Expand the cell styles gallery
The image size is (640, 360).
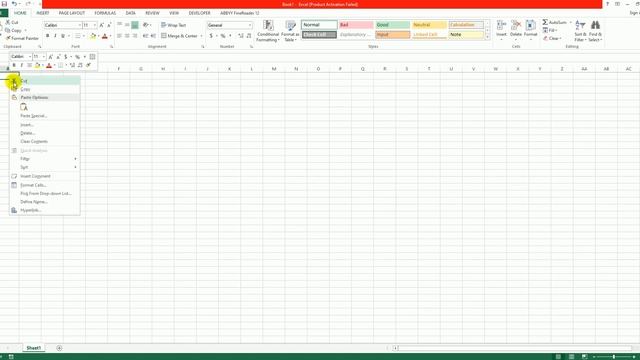click(487, 37)
